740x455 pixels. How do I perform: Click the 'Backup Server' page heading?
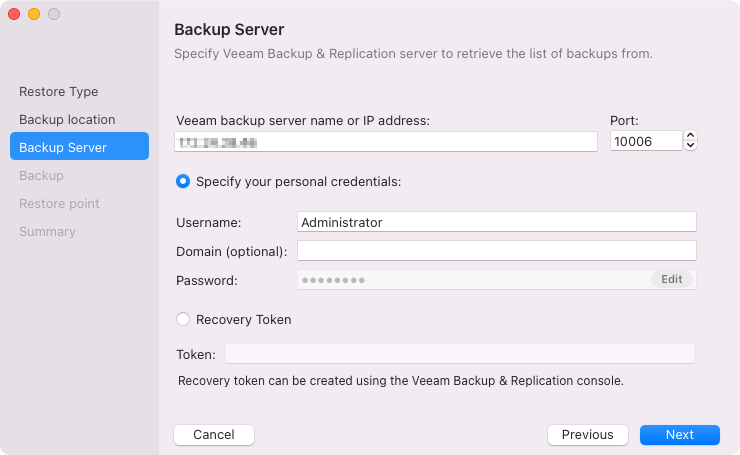click(x=229, y=30)
